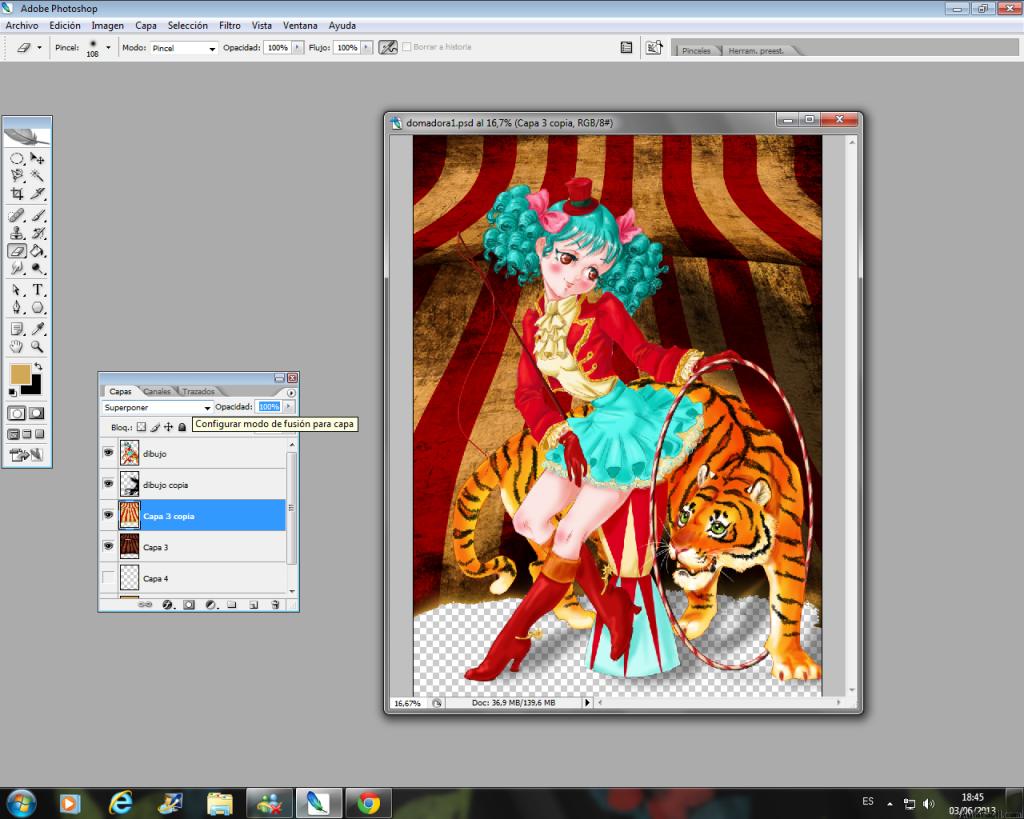Reset default foreground and background colors
The image size is (1024, 819).
[x=12, y=392]
